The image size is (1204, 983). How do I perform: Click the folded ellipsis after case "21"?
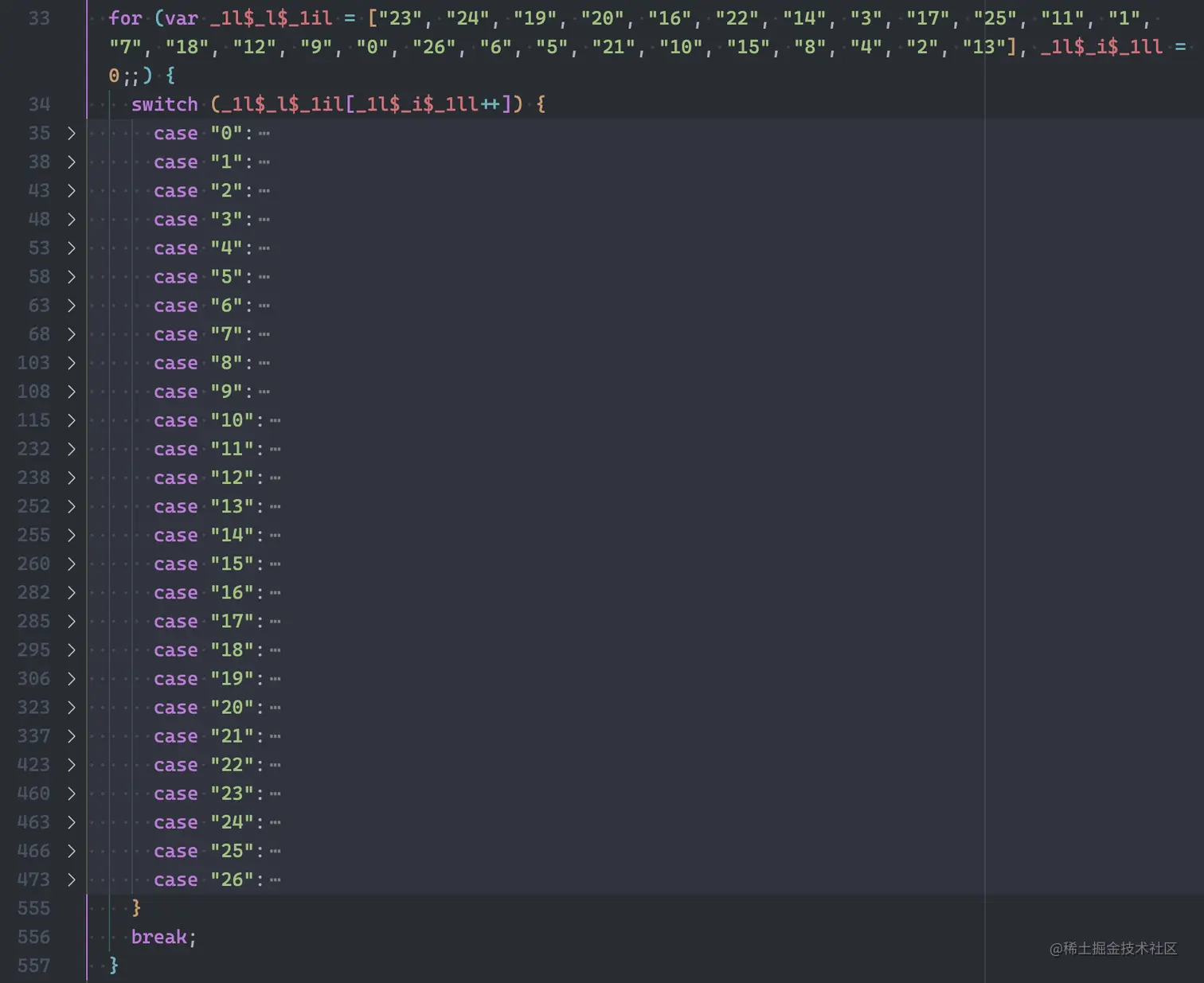pyautogui.click(x=276, y=736)
